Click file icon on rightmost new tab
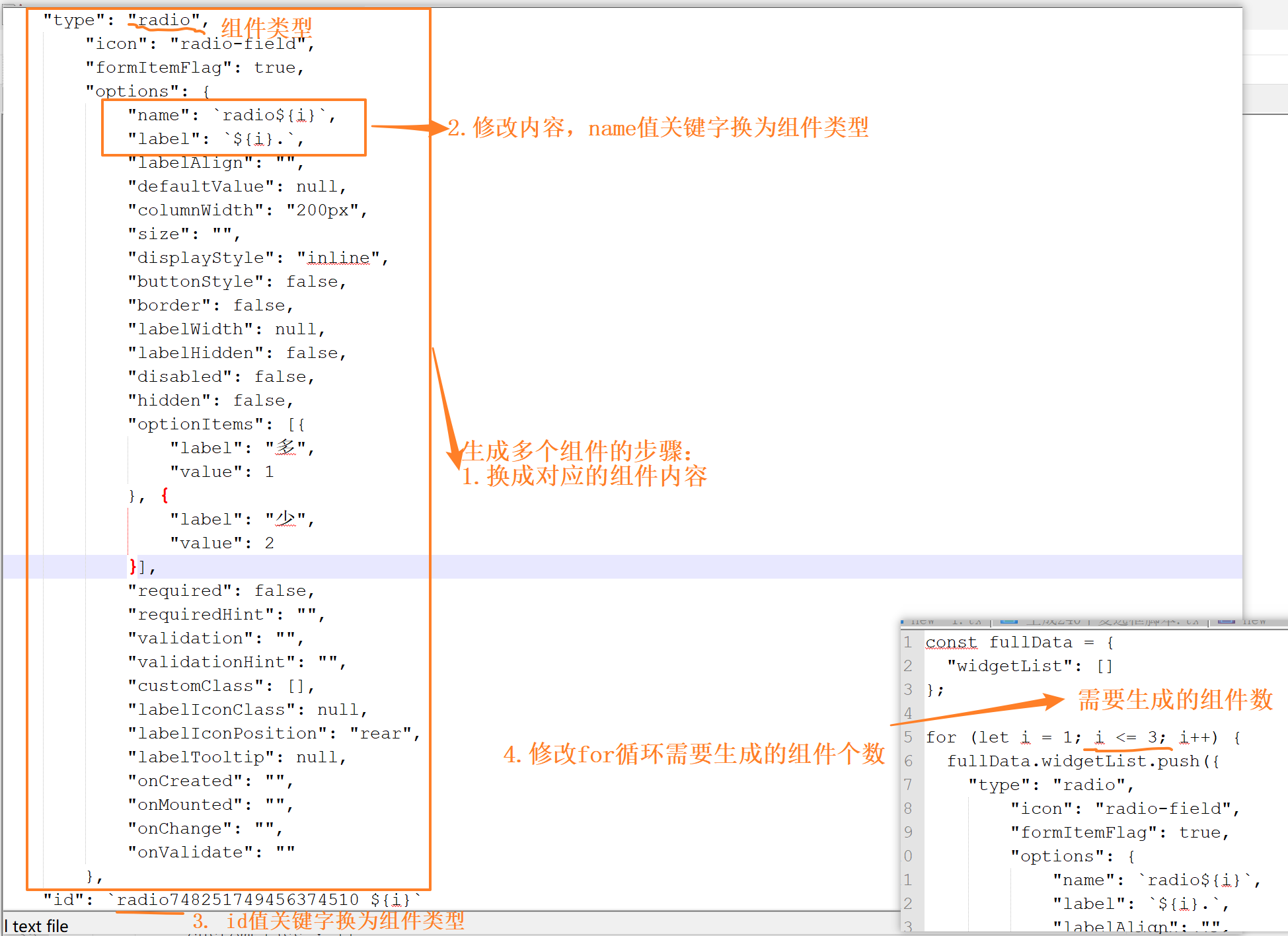1288x936 pixels. (1227, 620)
